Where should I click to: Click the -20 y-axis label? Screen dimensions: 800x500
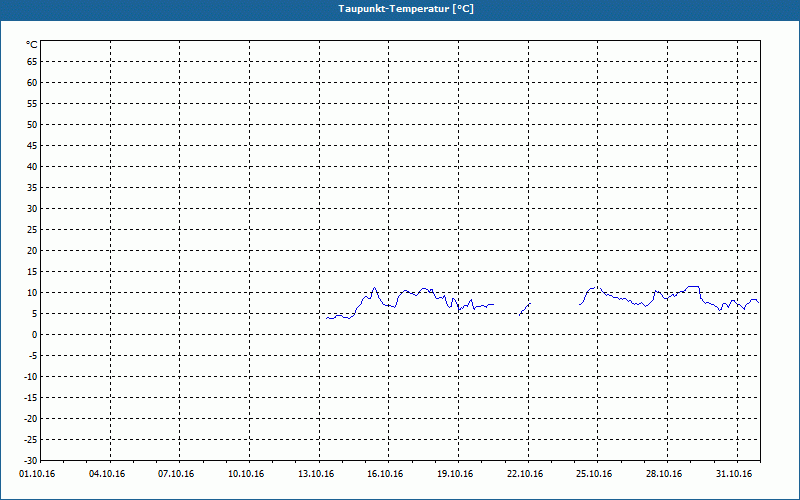click(x=31, y=419)
